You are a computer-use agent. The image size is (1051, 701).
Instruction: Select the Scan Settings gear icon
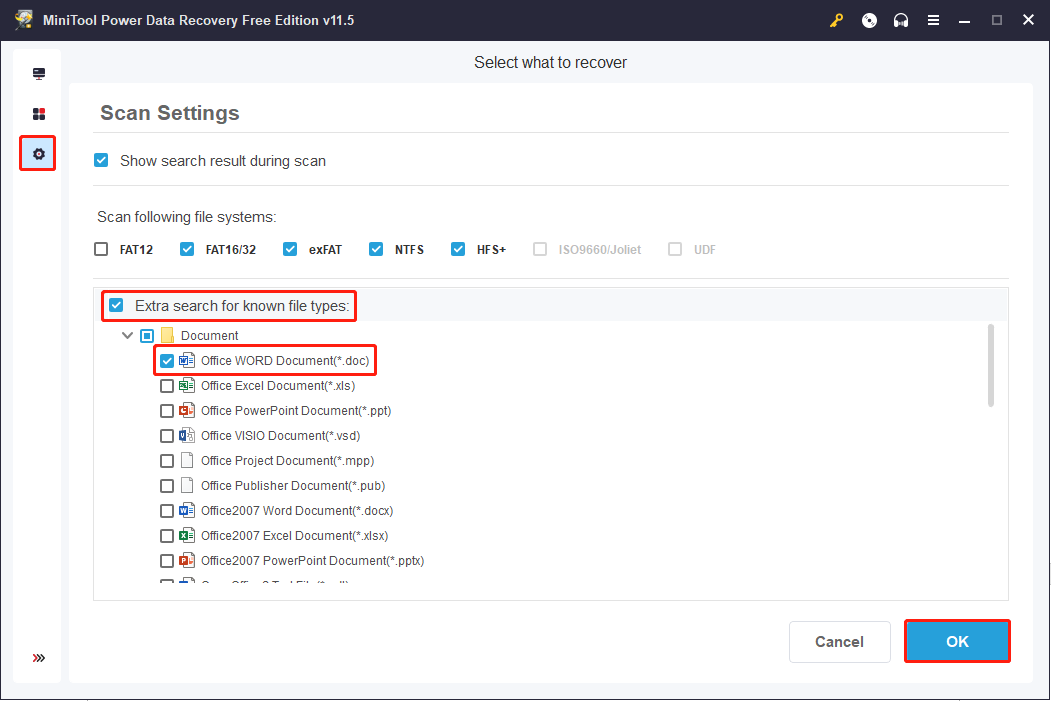click(38, 154)
